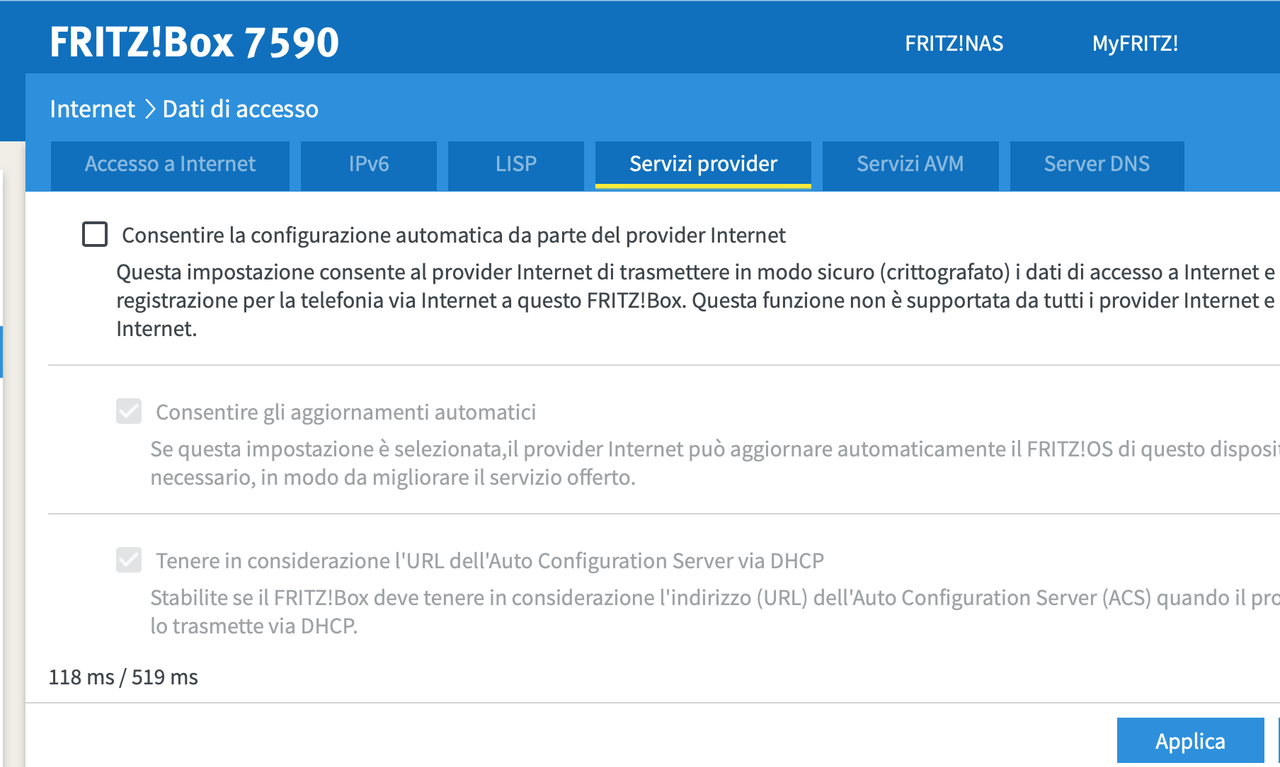Open the IPv6 tab
Viewport: 1280px width, 767px height.
[x=368, y=165]
